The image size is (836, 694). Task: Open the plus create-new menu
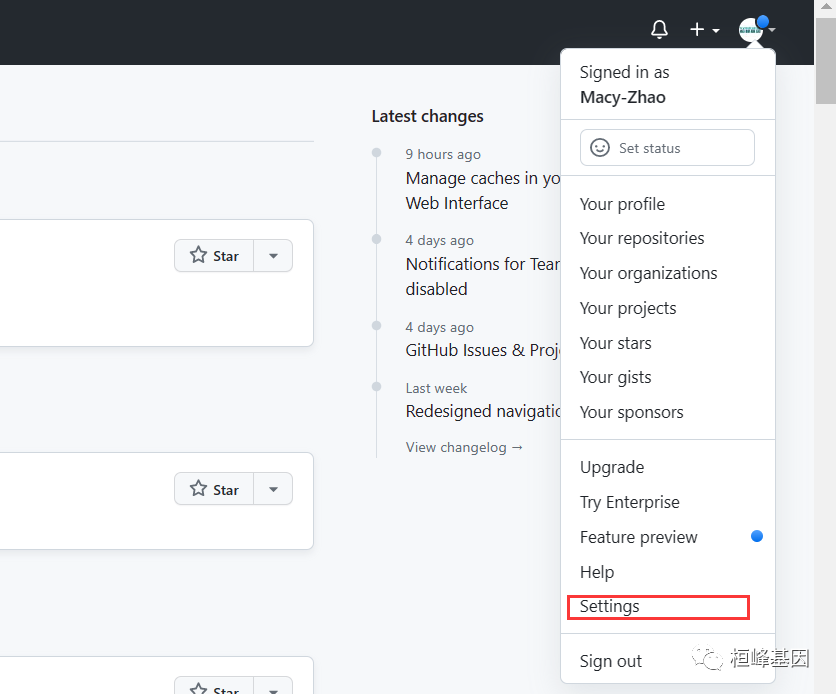point(704,30)
